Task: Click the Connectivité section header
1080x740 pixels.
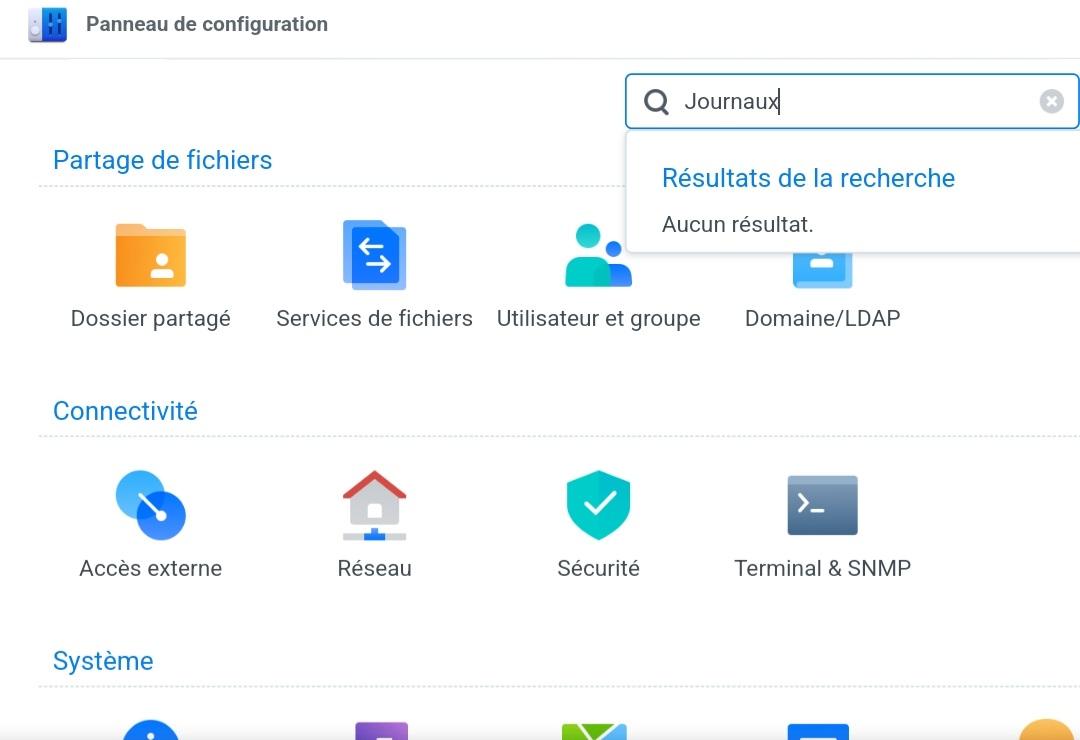Action: point(125,411)
